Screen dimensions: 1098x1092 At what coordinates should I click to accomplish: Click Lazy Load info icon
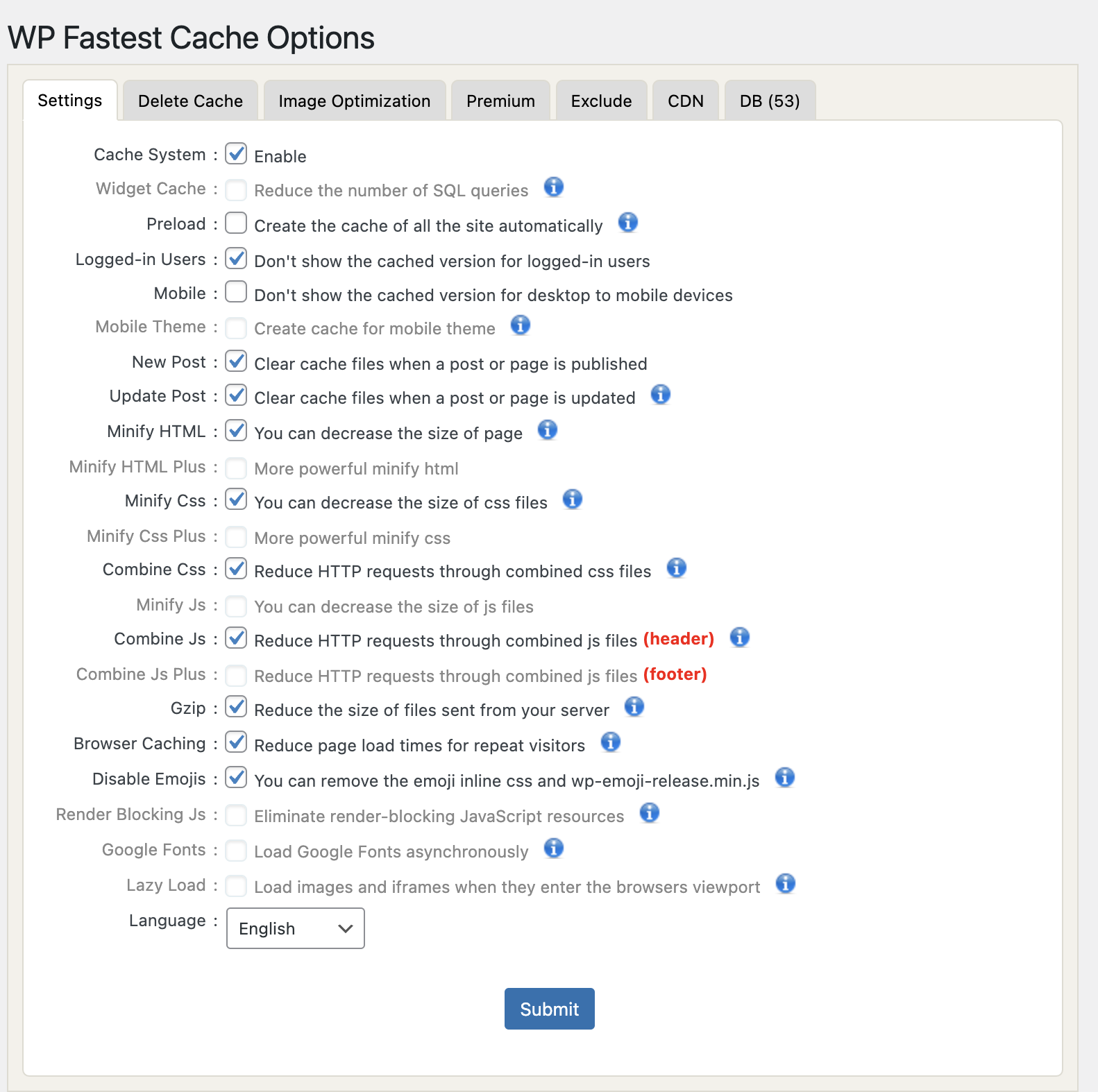[x=786, y=884]
